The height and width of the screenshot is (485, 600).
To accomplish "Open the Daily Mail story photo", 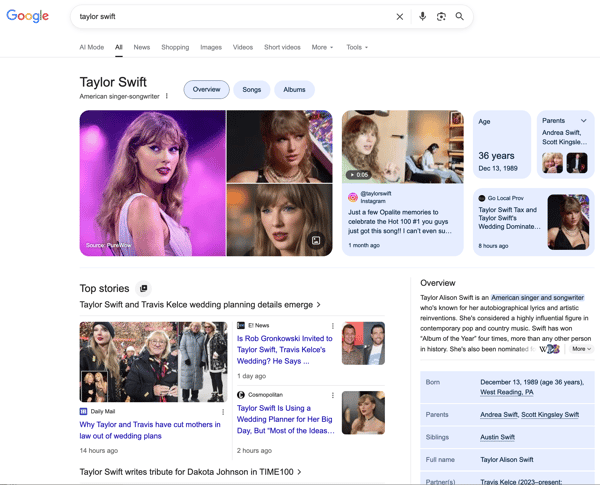I will [x=153, y=362].
